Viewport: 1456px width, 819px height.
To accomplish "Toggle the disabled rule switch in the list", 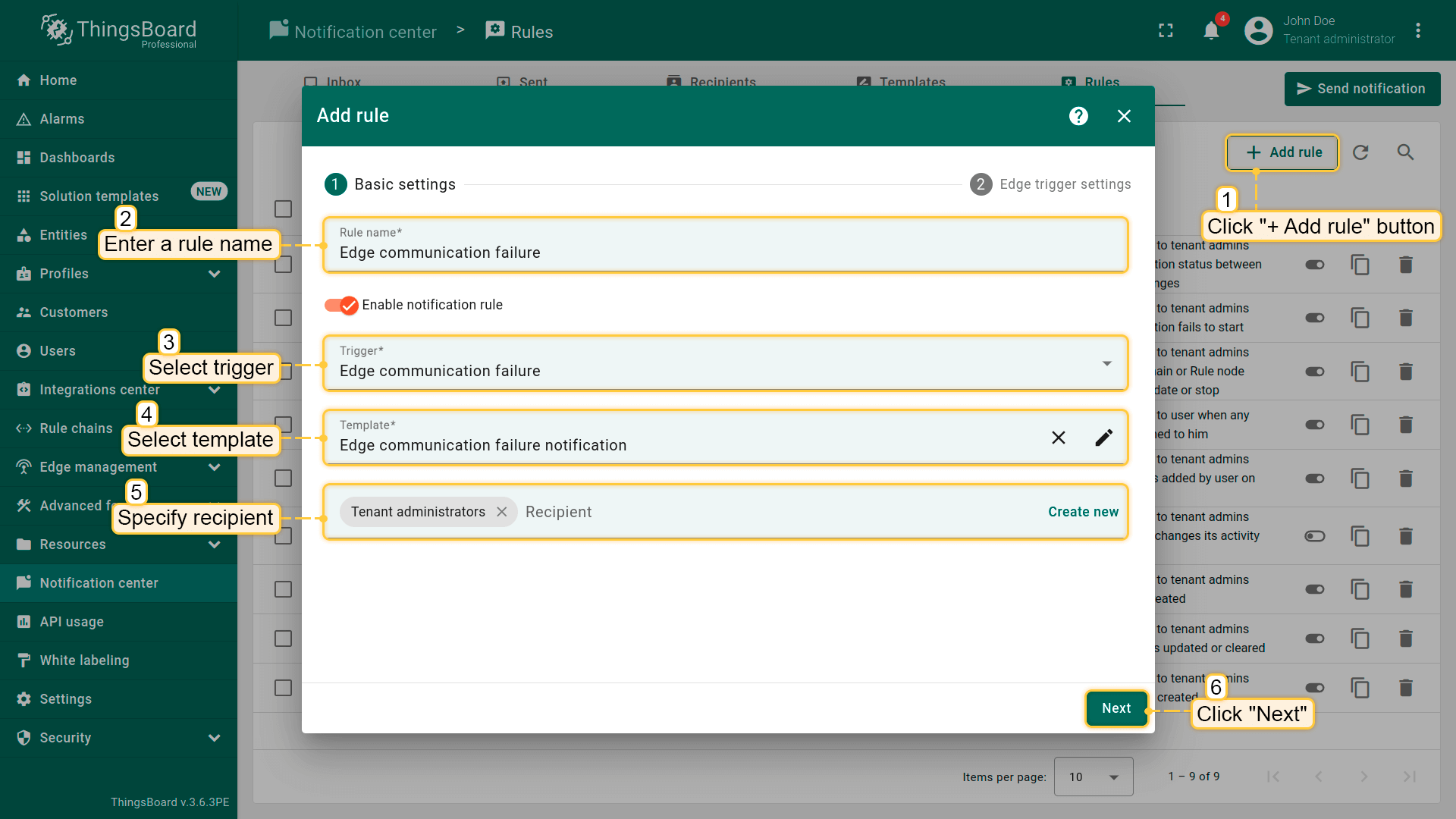I will 1314,536.
